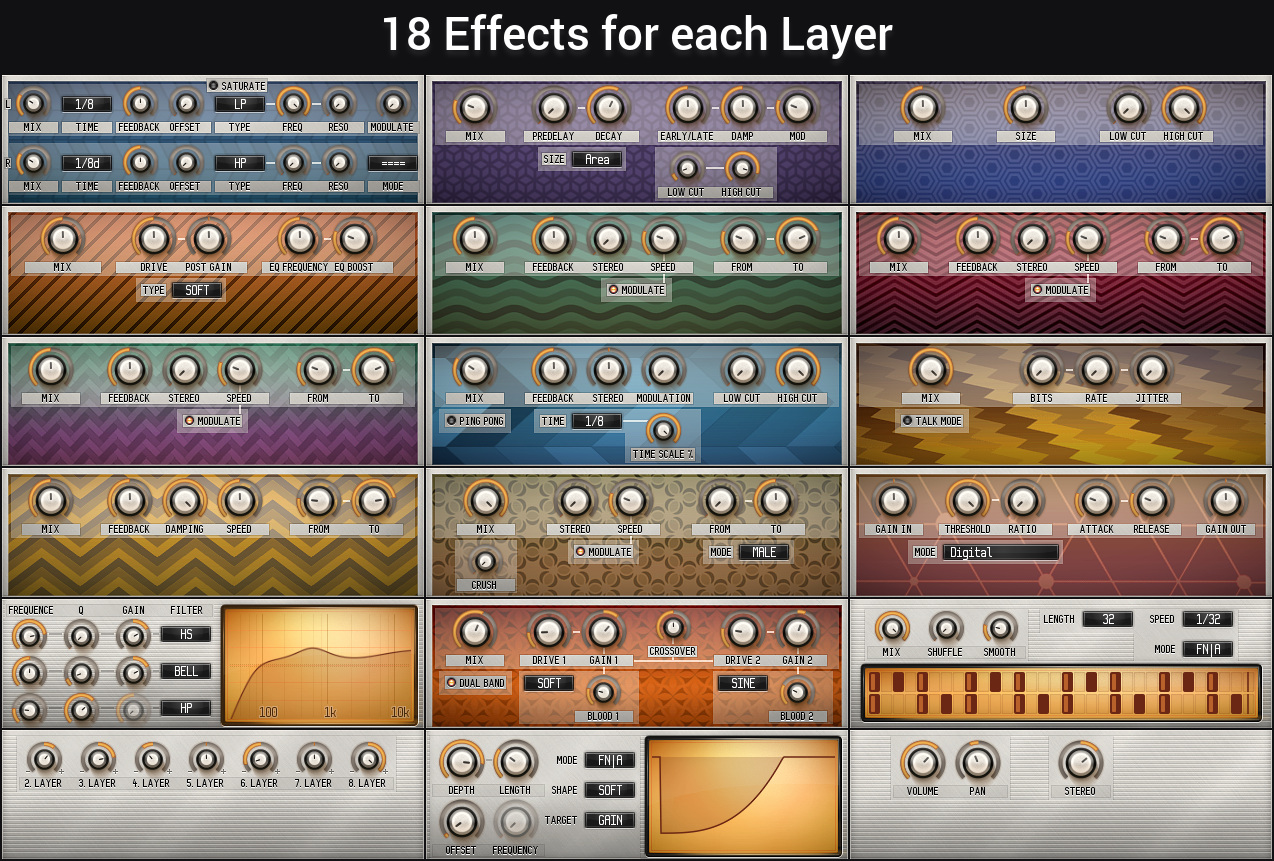Select the BELL filter type button
Screen dimensions: 1274x861
pos(186,671)
